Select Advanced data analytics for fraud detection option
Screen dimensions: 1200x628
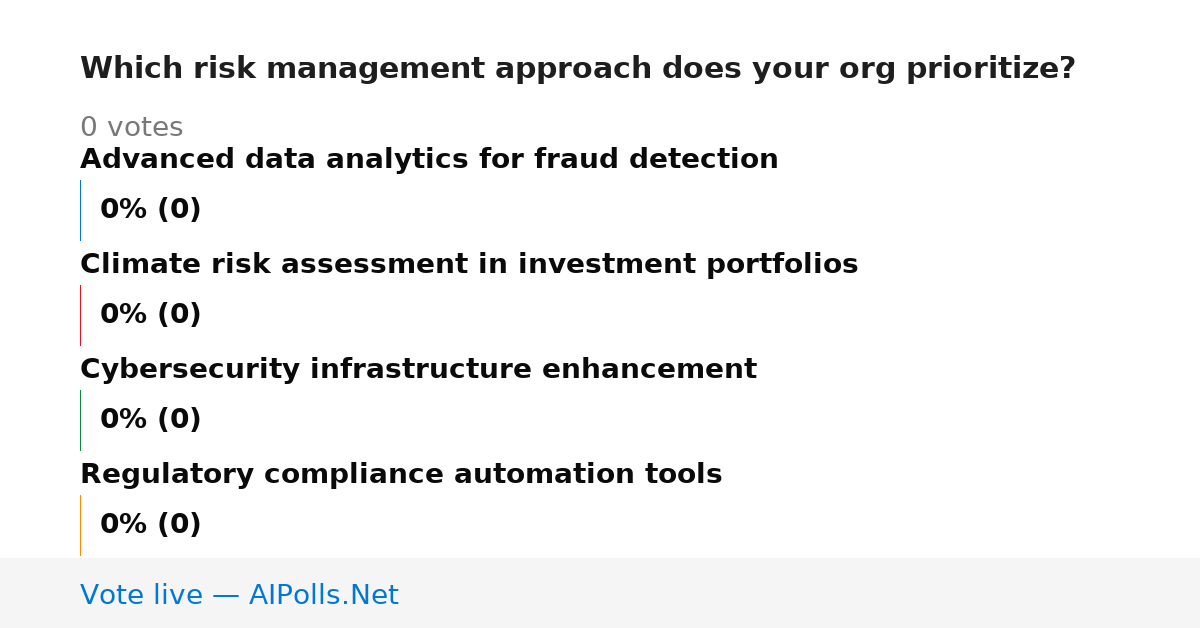click(x=429, y=159)
